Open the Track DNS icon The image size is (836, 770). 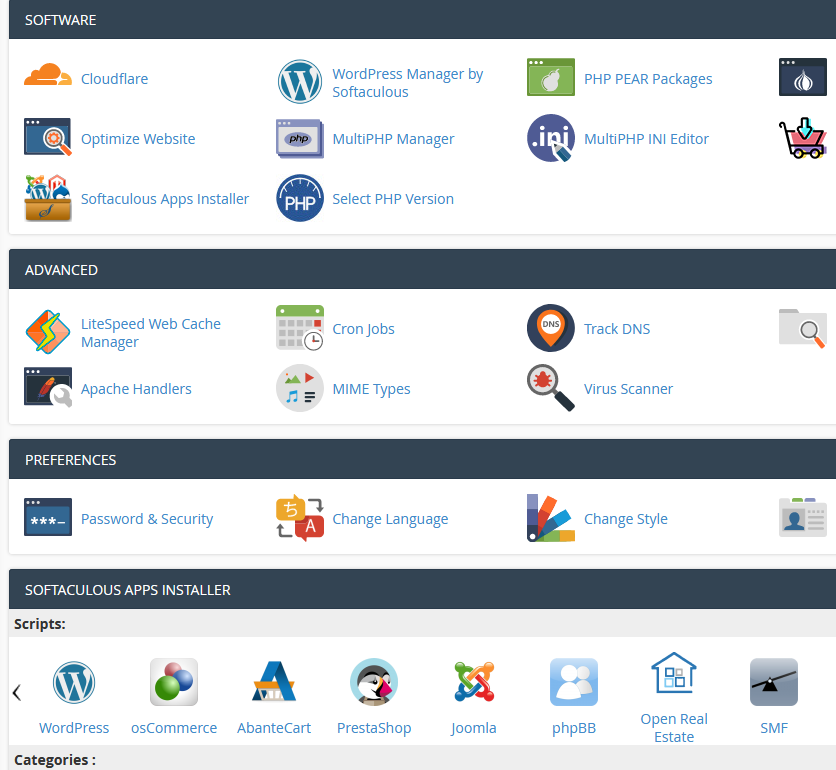[550, 328]
